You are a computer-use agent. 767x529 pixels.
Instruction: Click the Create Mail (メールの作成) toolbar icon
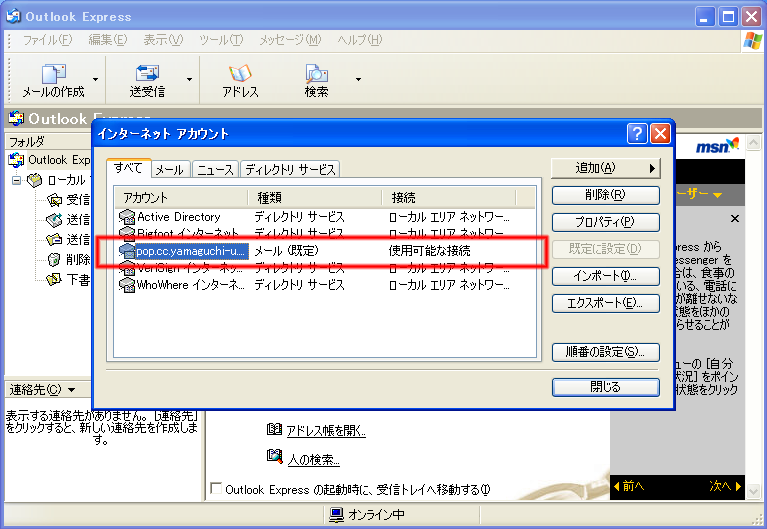53,80
